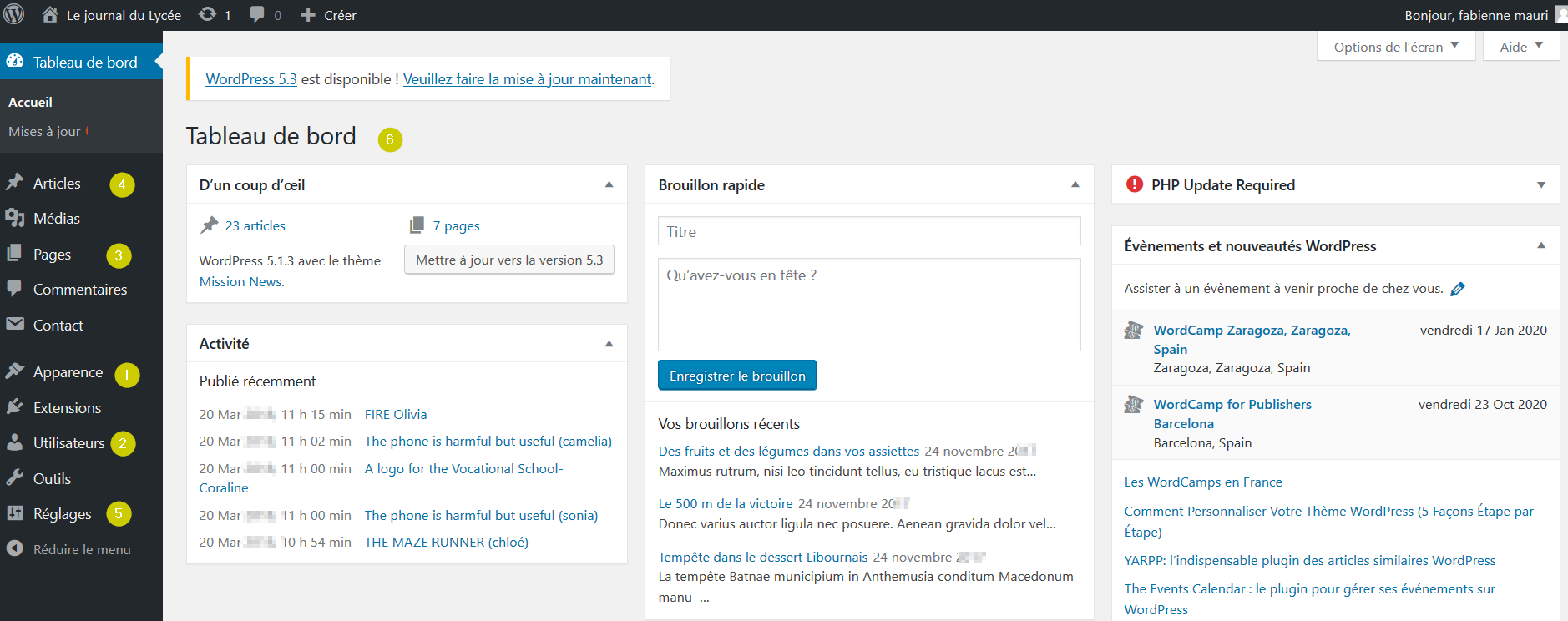Viewport: 1568px width, 621px height.
Task: Click the Apparence brush icon in the sidebar
Action: [14, 371]
